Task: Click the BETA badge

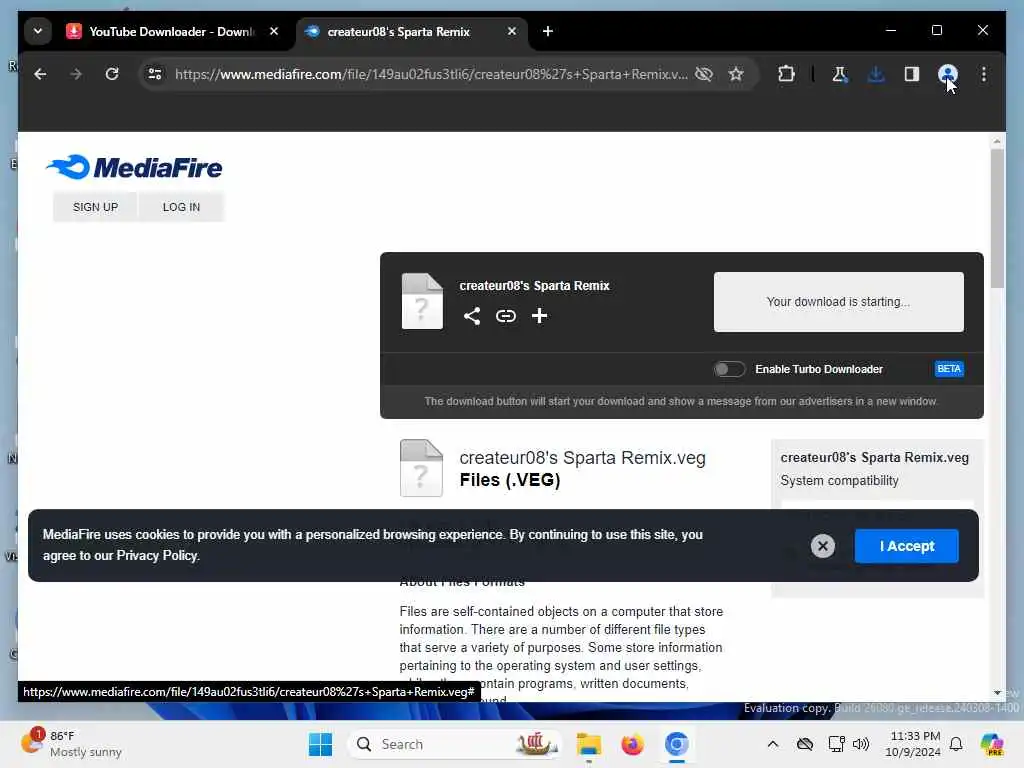Action: 949,369
